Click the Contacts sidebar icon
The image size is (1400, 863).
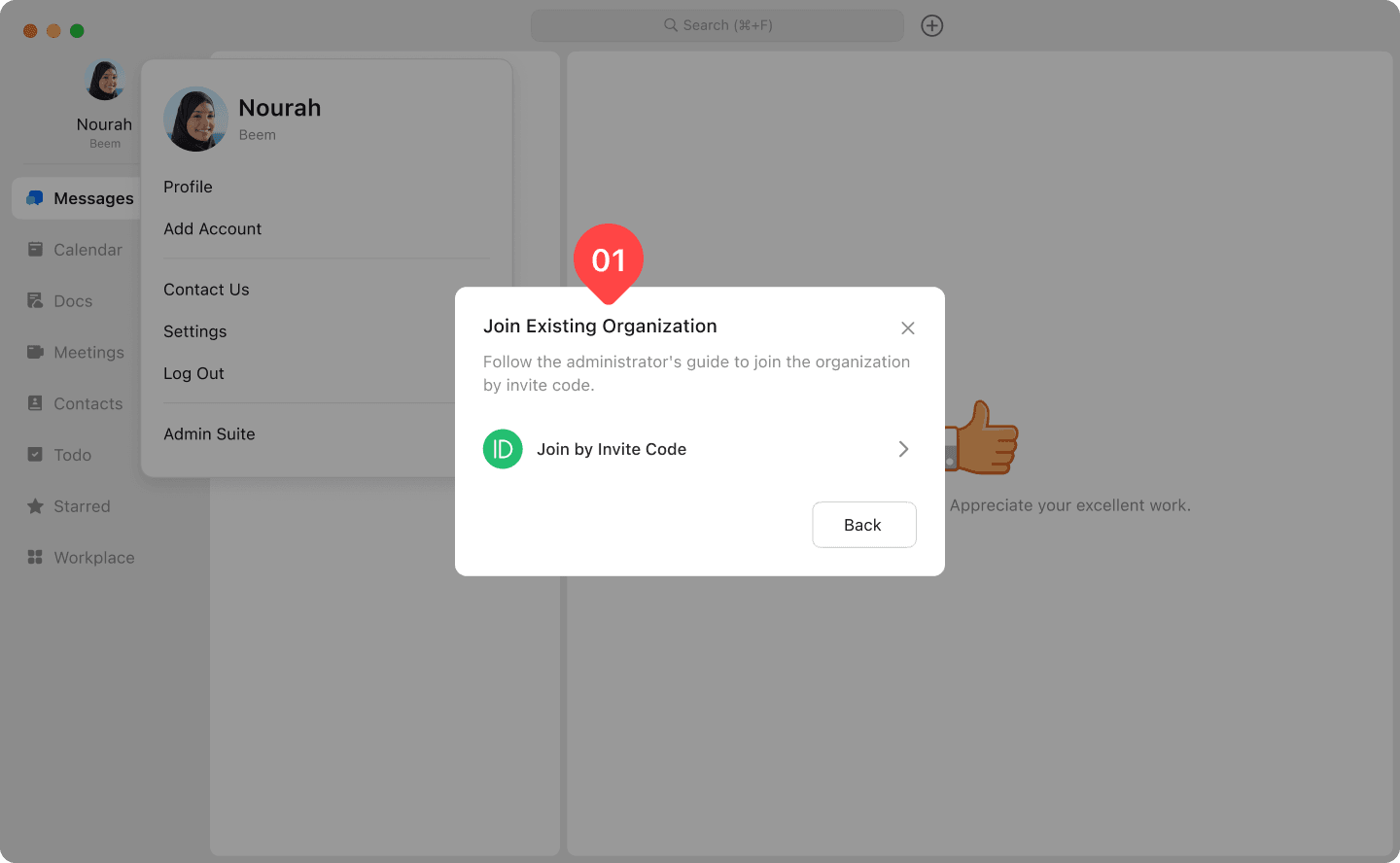[x=35, y=403]
